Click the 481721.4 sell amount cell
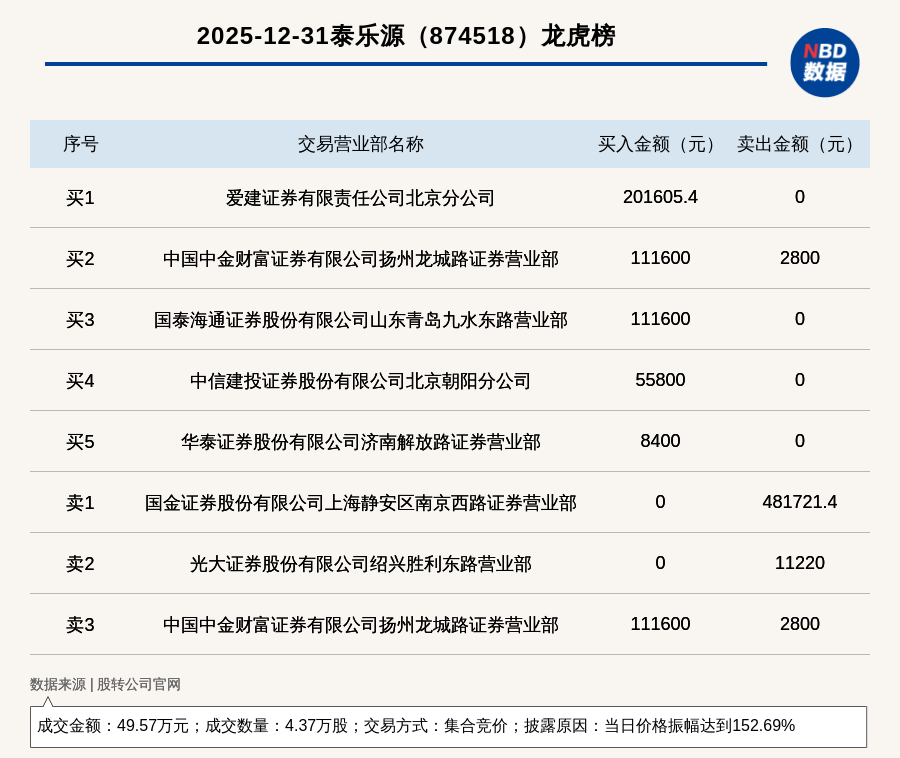Screen dimensions: 900x758 [x=799, y=502]
